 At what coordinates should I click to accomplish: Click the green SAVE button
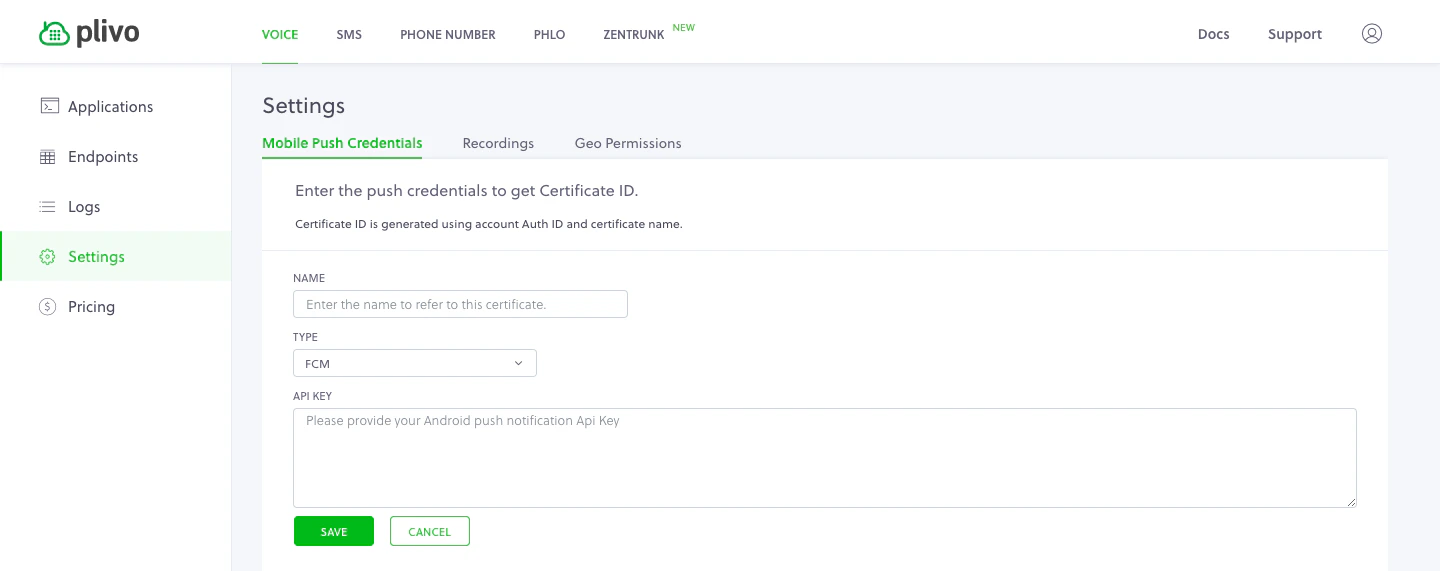click(334, 531)
